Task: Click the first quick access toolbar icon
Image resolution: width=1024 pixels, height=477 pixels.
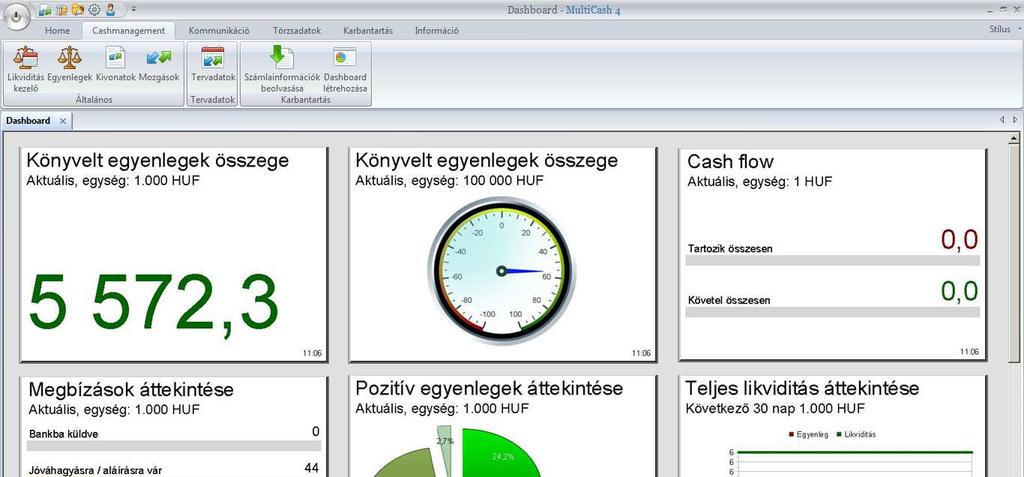Action: [x=45, y=9]
